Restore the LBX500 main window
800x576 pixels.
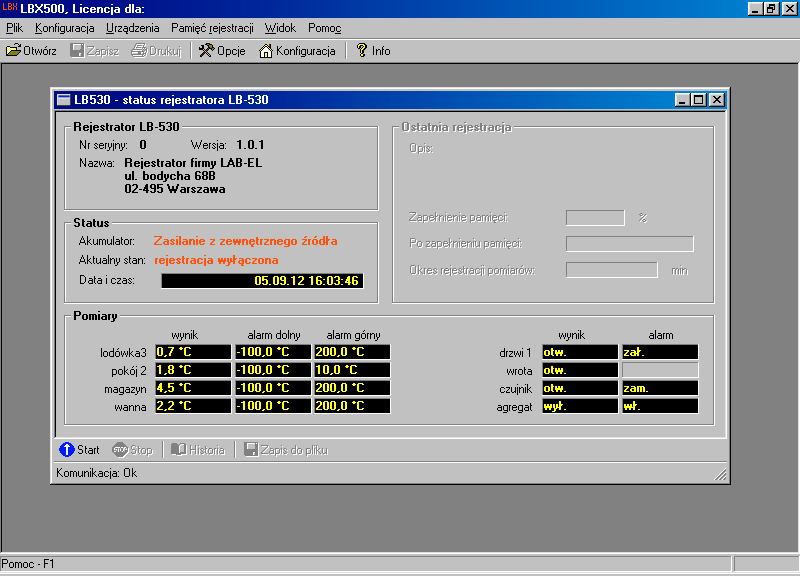(771, 8)
